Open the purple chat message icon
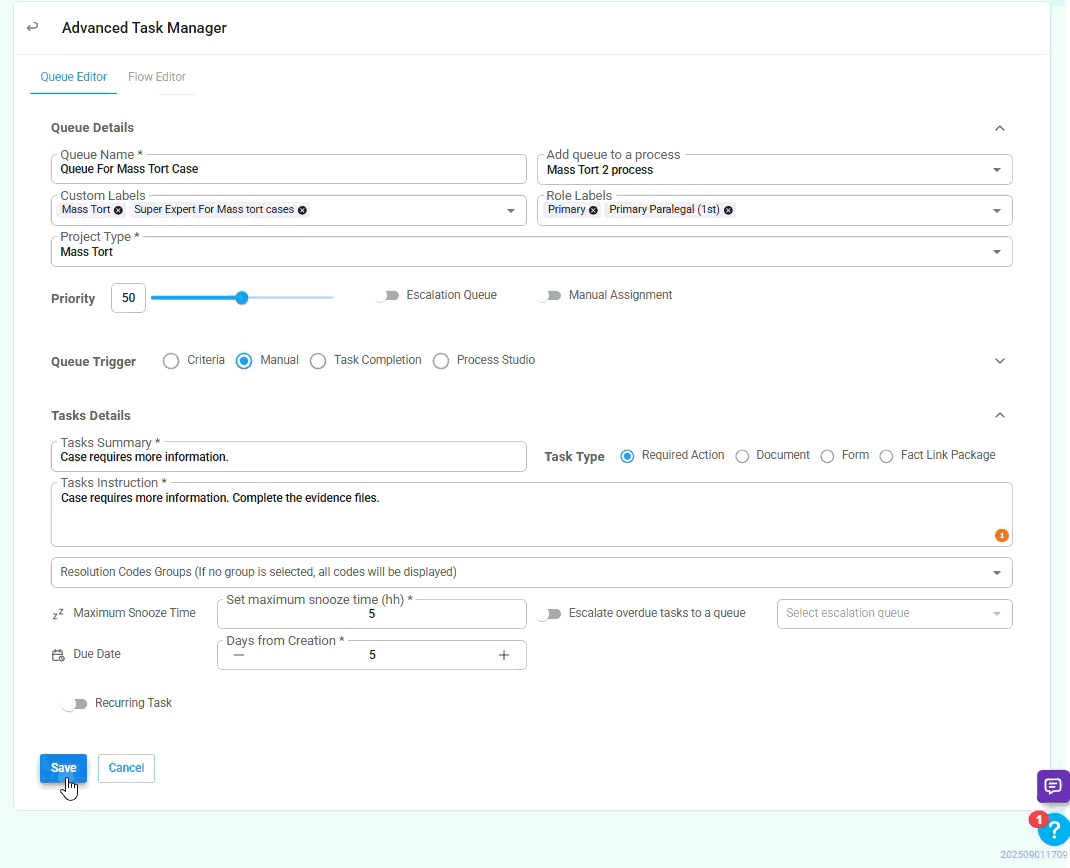The image size is (1070, 868). [x=1052, y=785]
